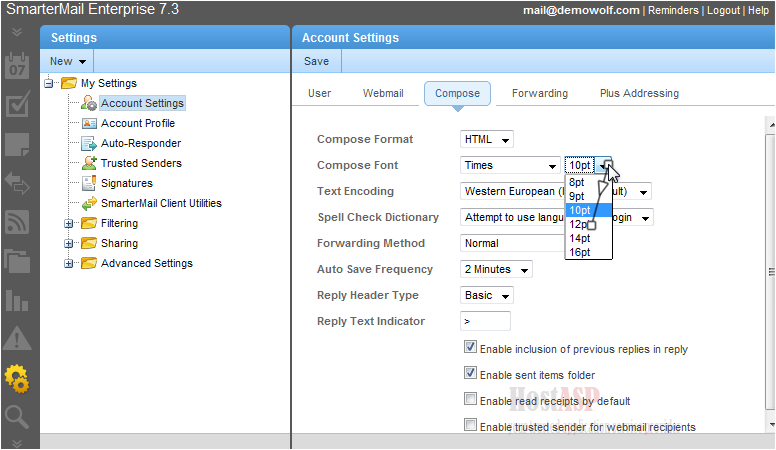Click the Account Settings user icon
This screenshot has height=450, width=776.
[x=89, y=103]
